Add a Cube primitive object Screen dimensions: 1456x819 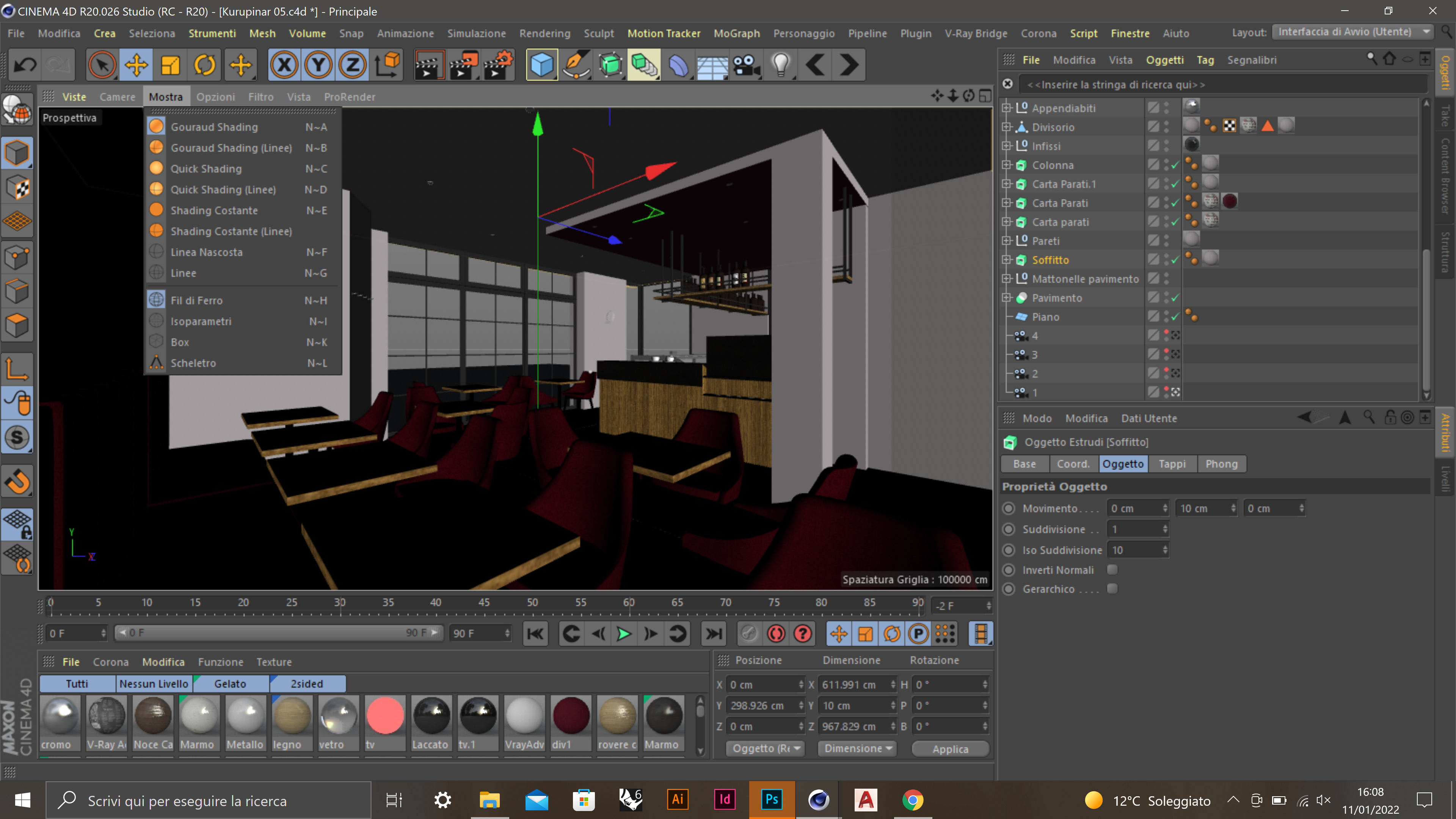[541, 65]
